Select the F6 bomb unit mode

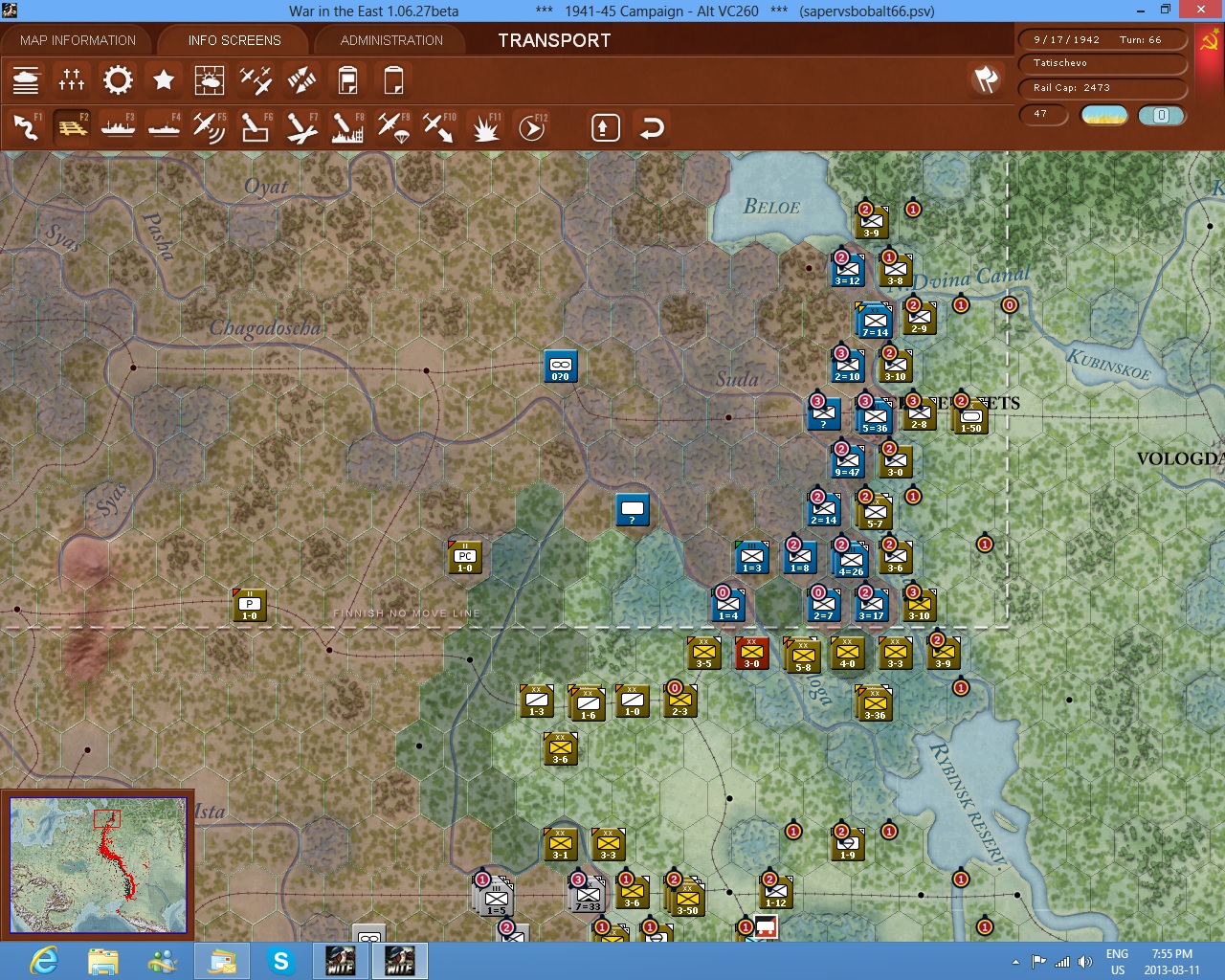coord(256,127)
